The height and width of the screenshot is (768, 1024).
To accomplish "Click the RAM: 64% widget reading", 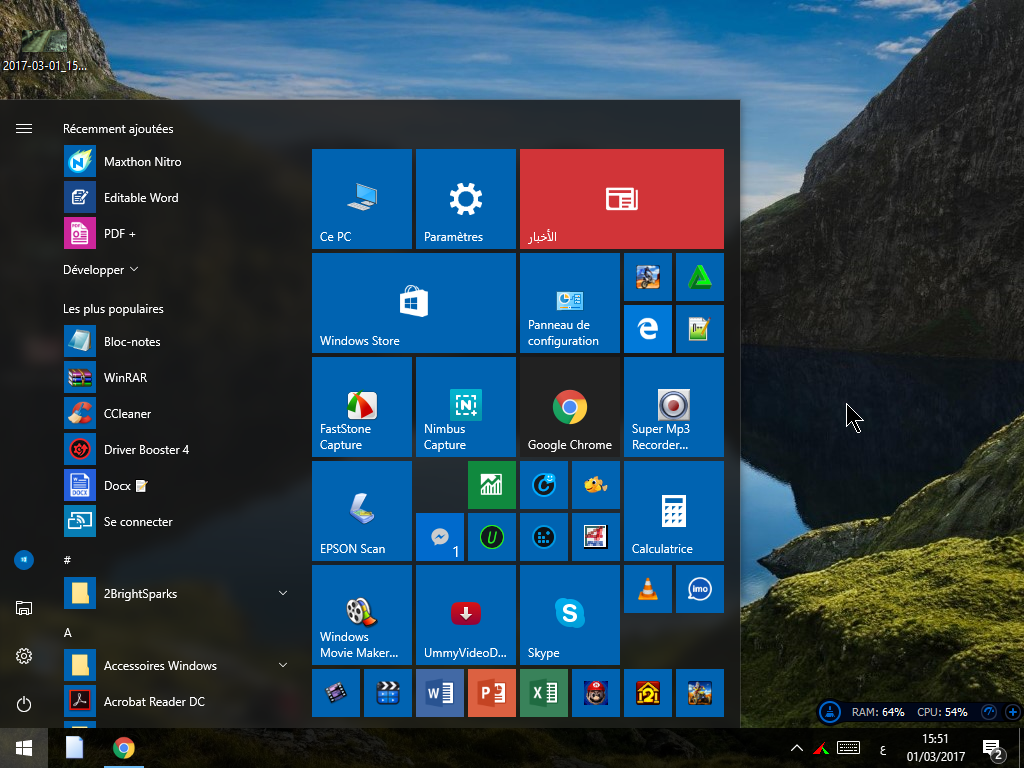I will click(878, 712).
